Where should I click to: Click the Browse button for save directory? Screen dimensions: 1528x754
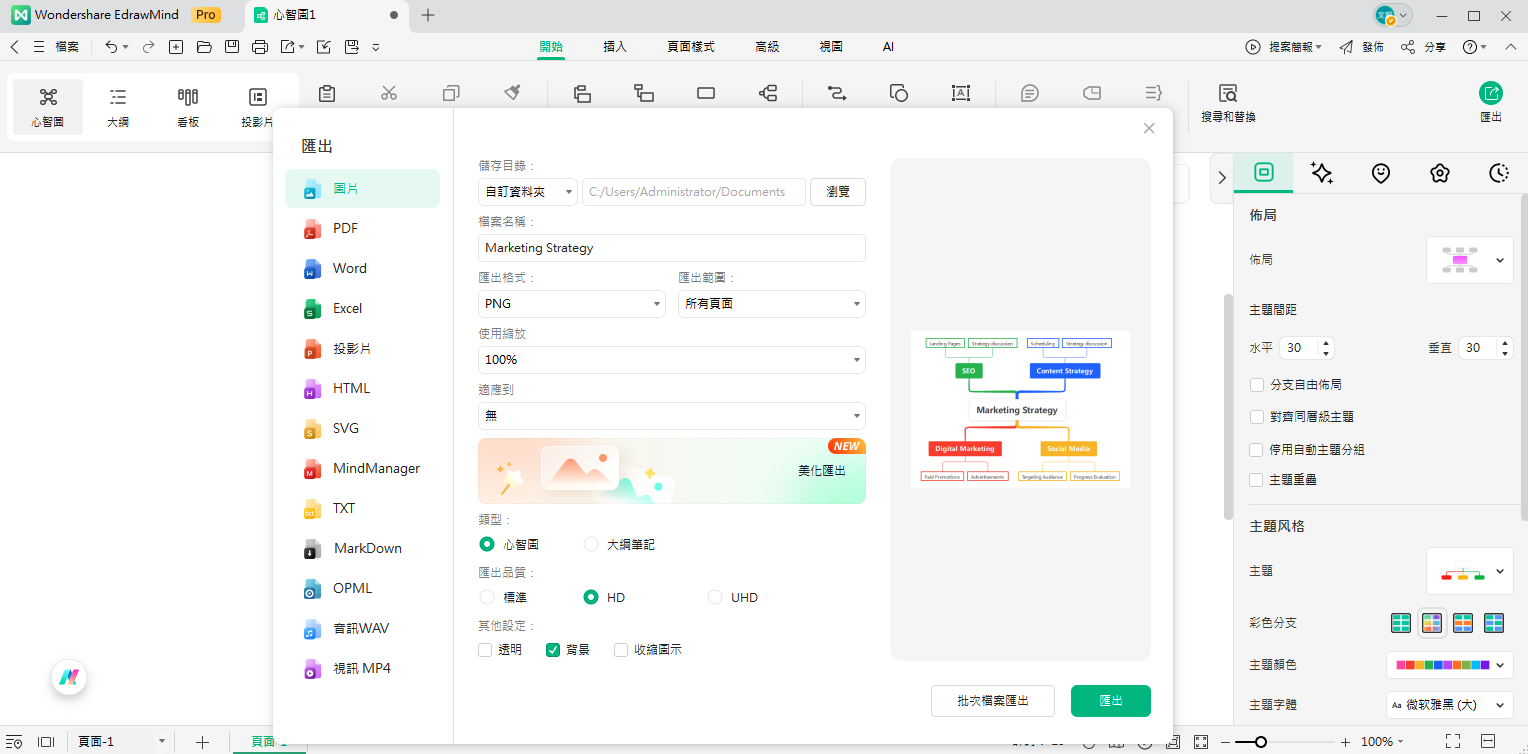click(x=837, y=192)
